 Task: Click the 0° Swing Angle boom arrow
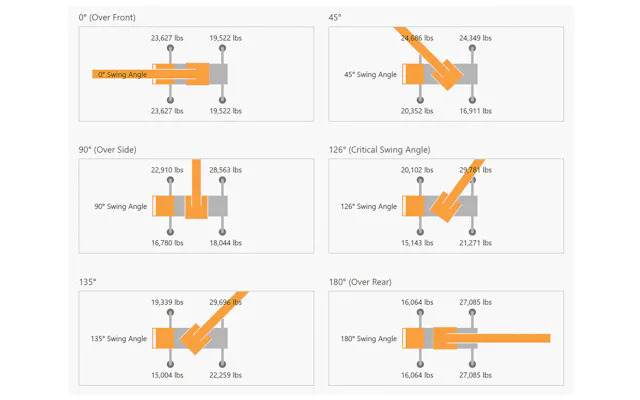tap(151, 74)
